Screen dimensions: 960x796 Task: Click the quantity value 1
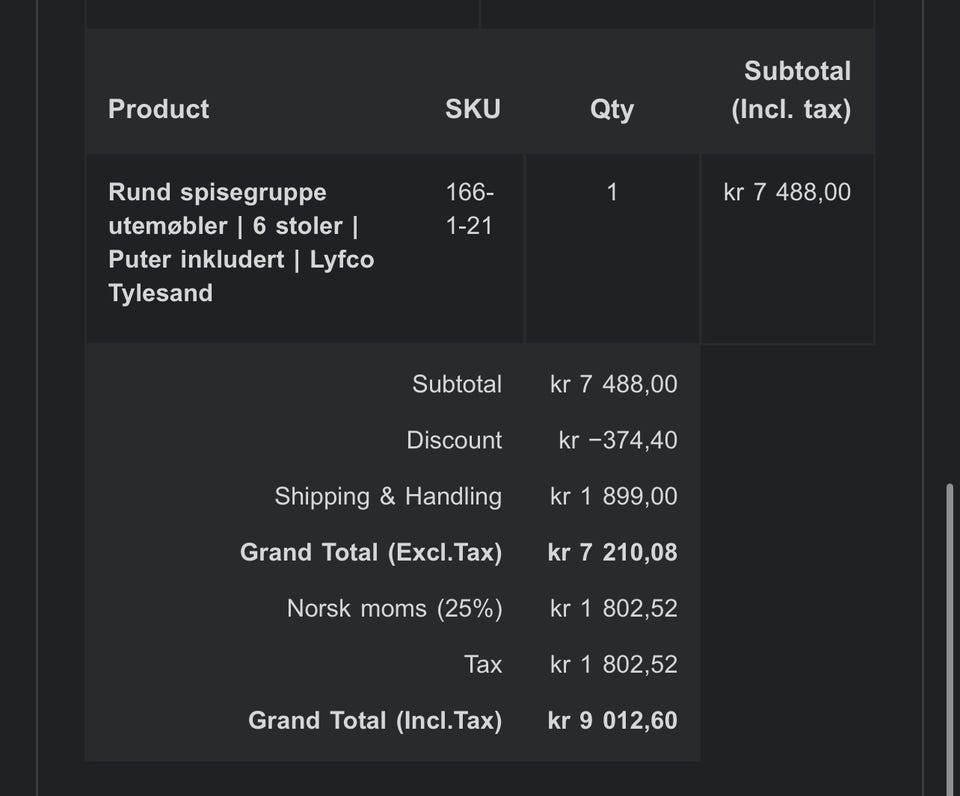click(x=612, y=192)
